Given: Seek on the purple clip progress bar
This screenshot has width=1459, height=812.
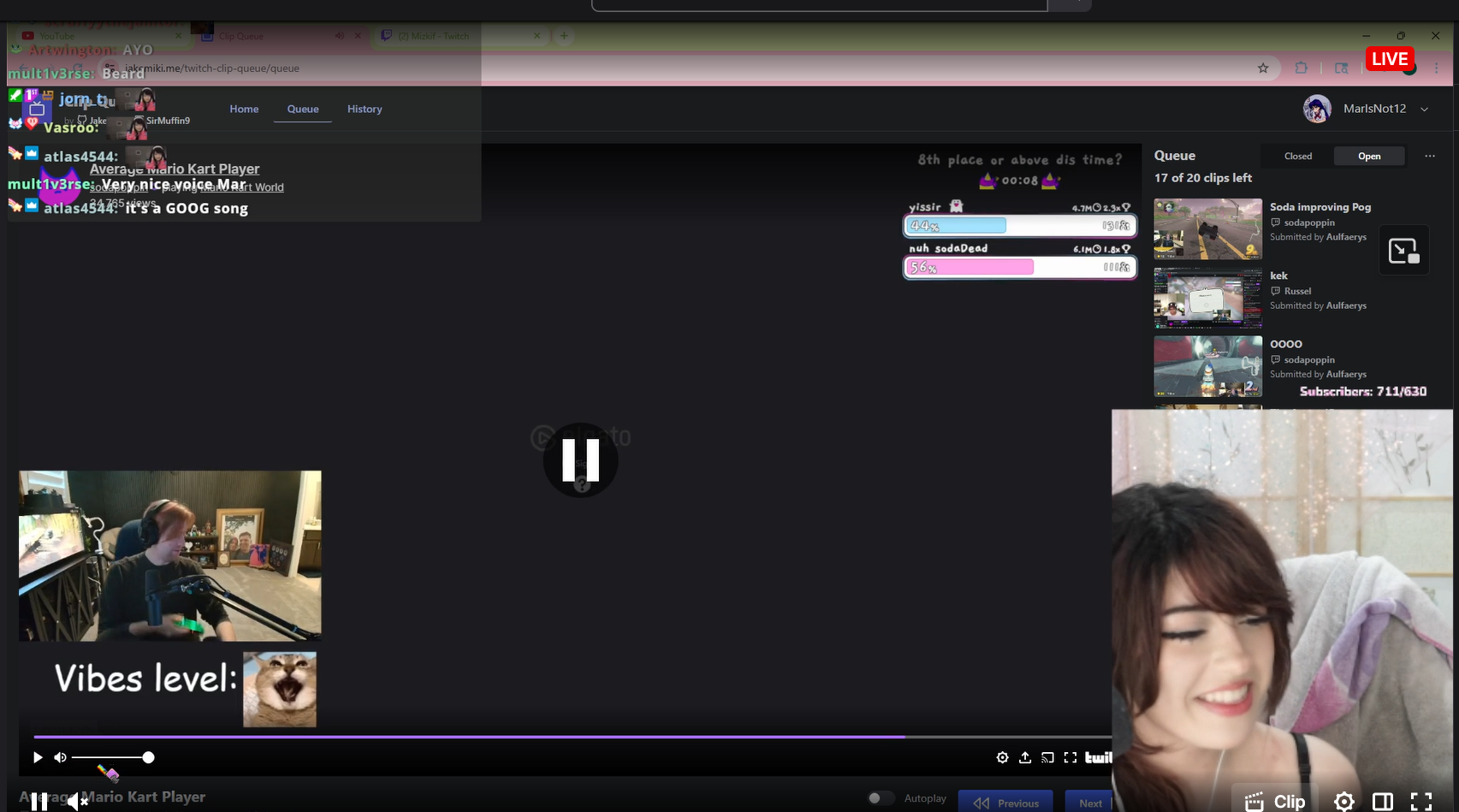Looking at the screenshot, I should click(x=572, y=736).
